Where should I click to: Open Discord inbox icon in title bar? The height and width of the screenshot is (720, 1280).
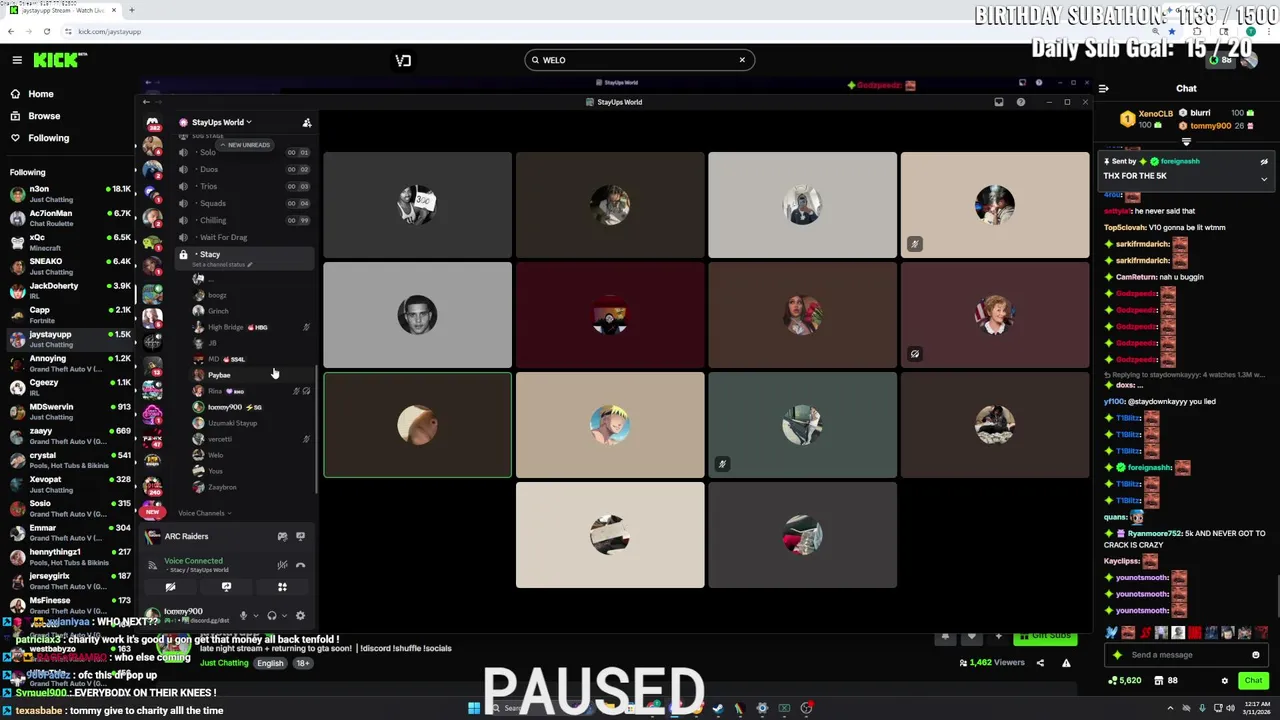[998, 102]
